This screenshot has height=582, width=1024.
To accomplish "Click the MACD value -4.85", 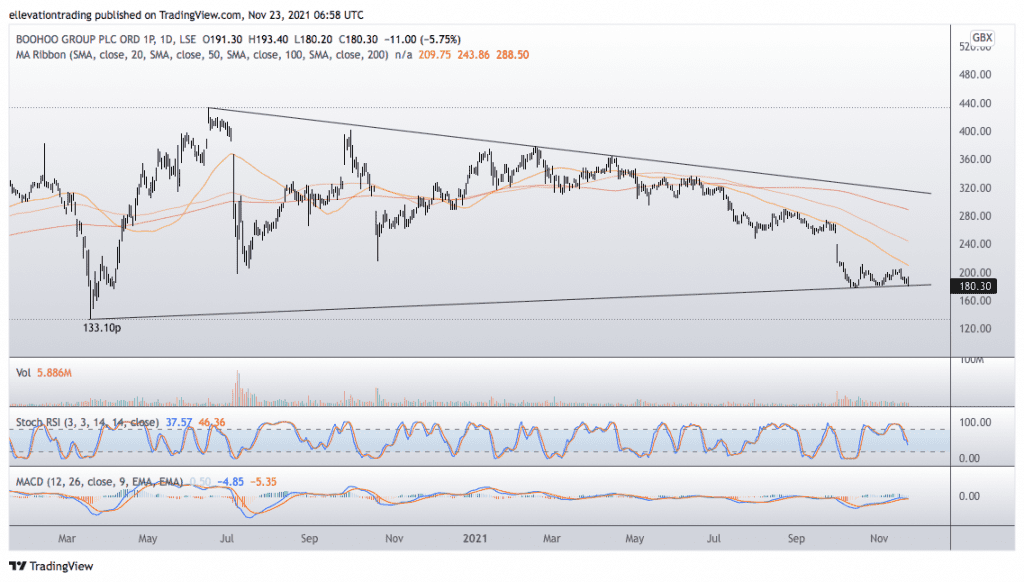I will [x=230, y=482].
